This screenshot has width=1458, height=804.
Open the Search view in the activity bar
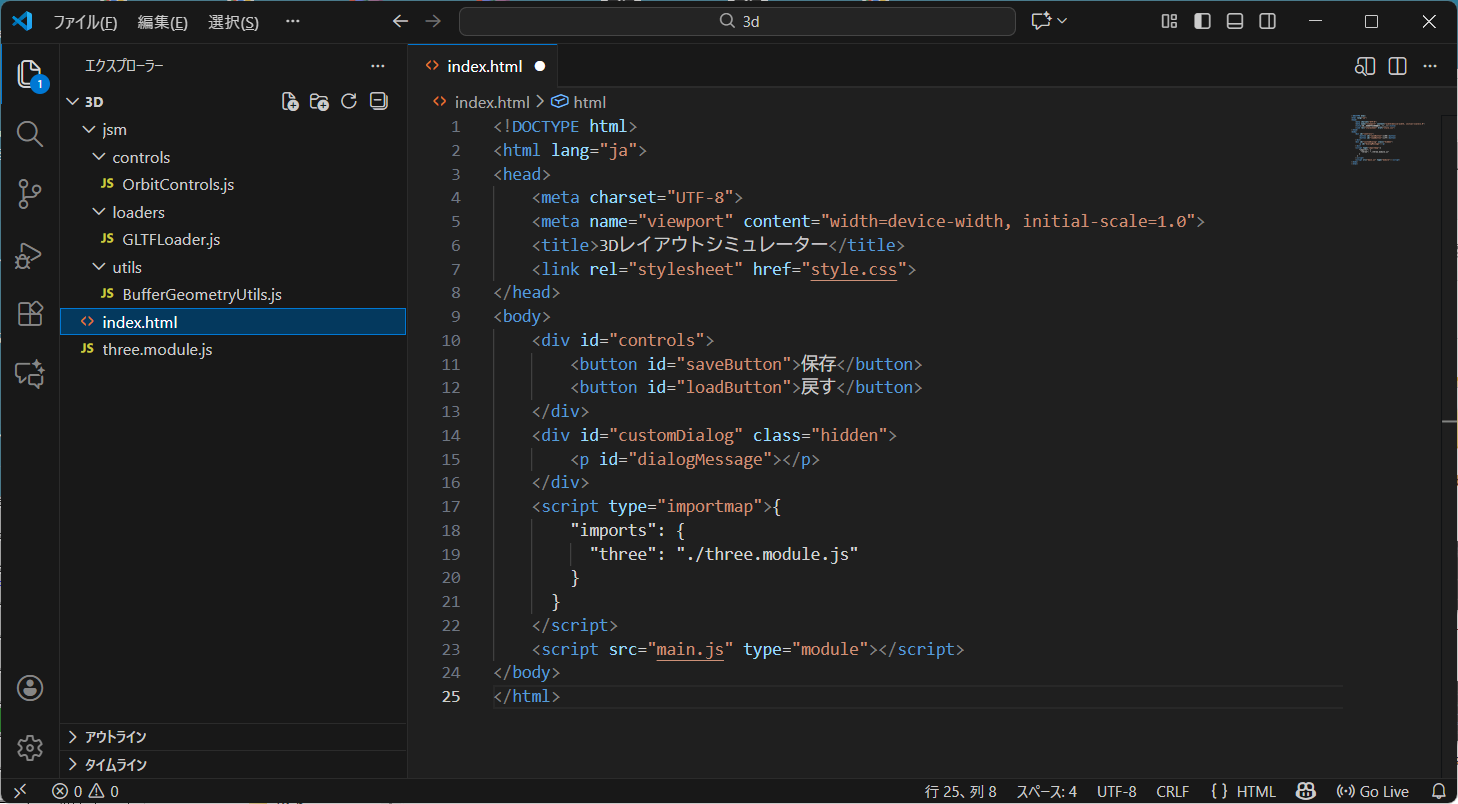29,133
